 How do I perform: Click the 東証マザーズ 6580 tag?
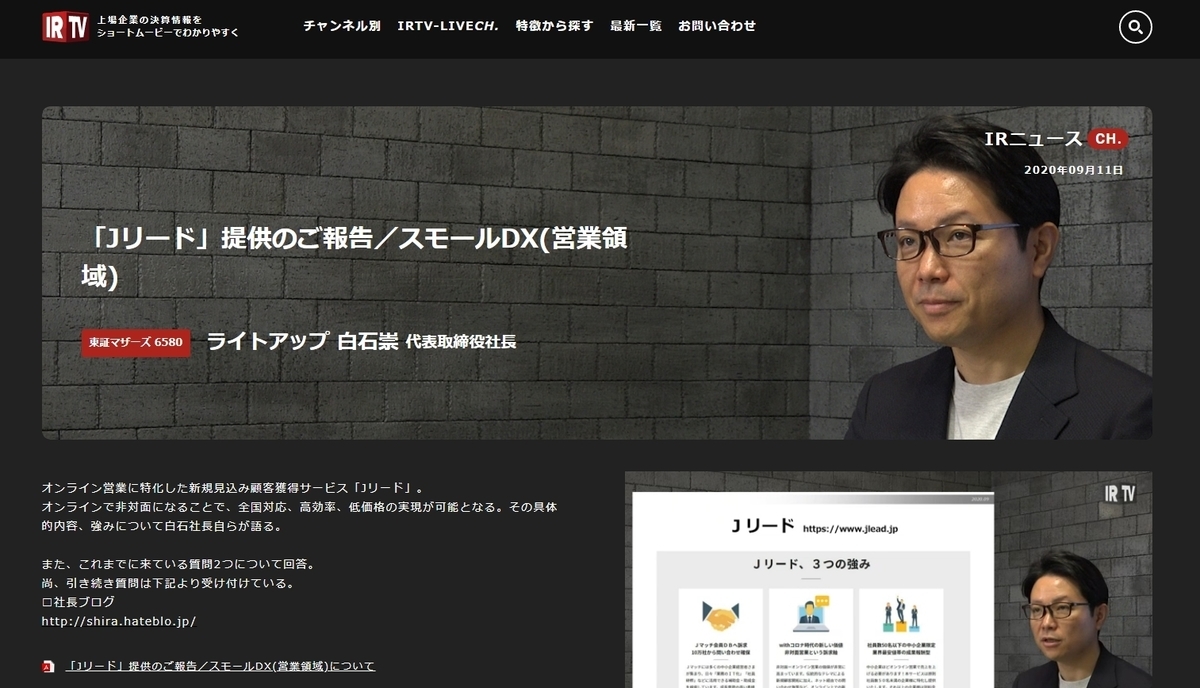pyautogui.click(x=136, y=341)
